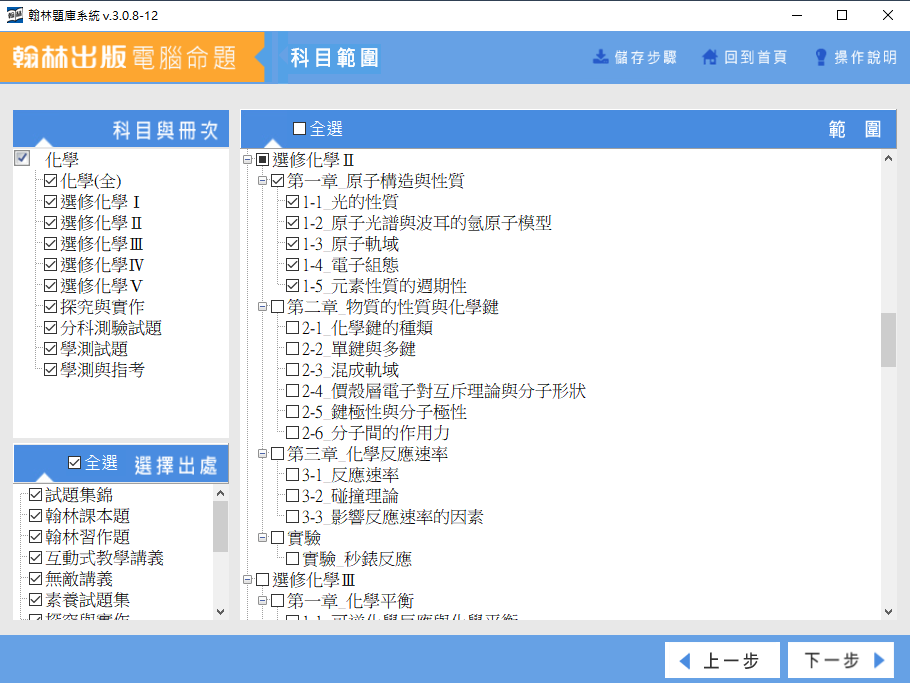The width and height of the screenshot is (910, 683).
Task: Select 2-3_混成軌域 tree item
Action: click(x=351, y=370)
